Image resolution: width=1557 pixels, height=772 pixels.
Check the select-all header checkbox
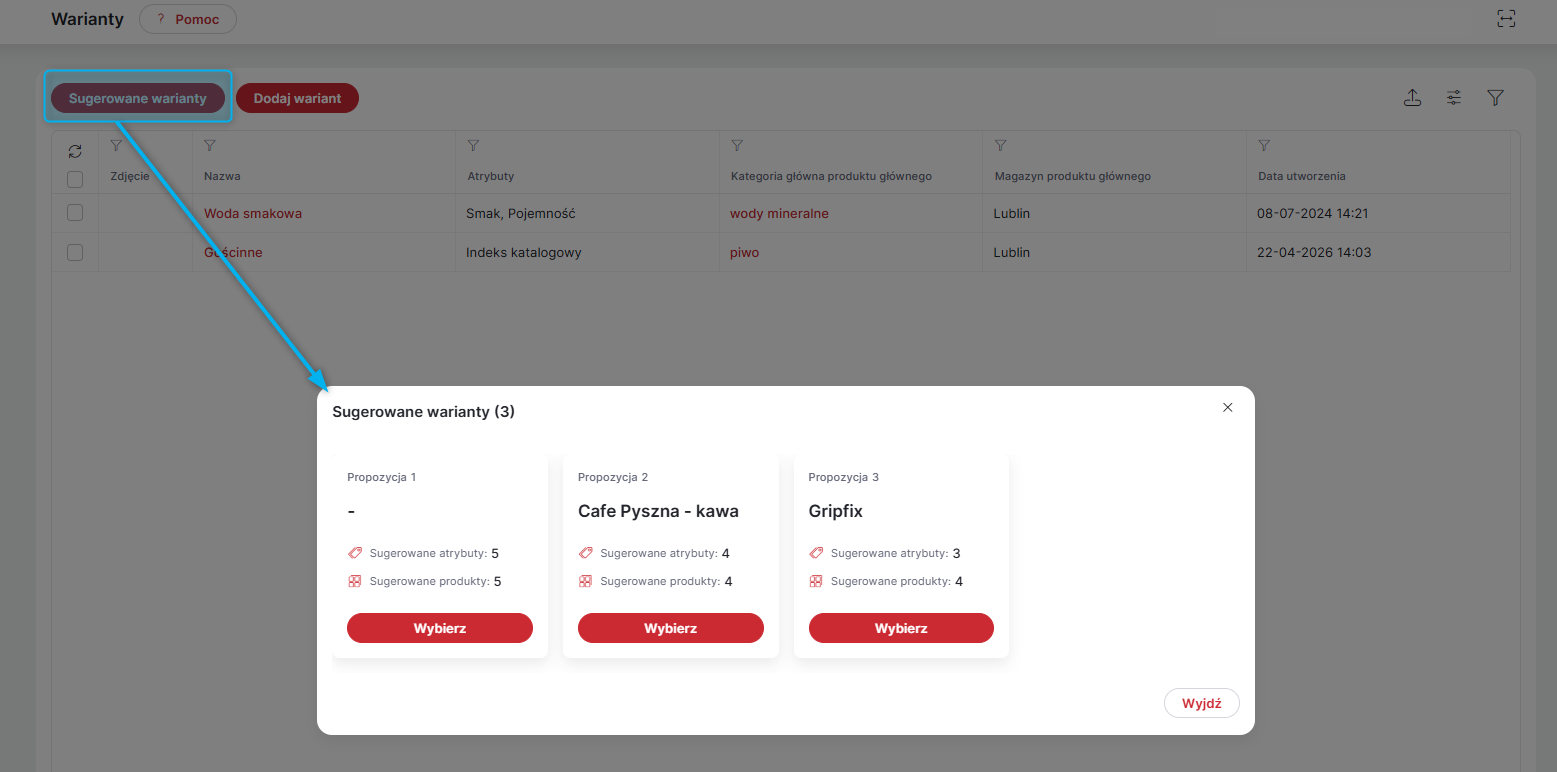(75, 180)
